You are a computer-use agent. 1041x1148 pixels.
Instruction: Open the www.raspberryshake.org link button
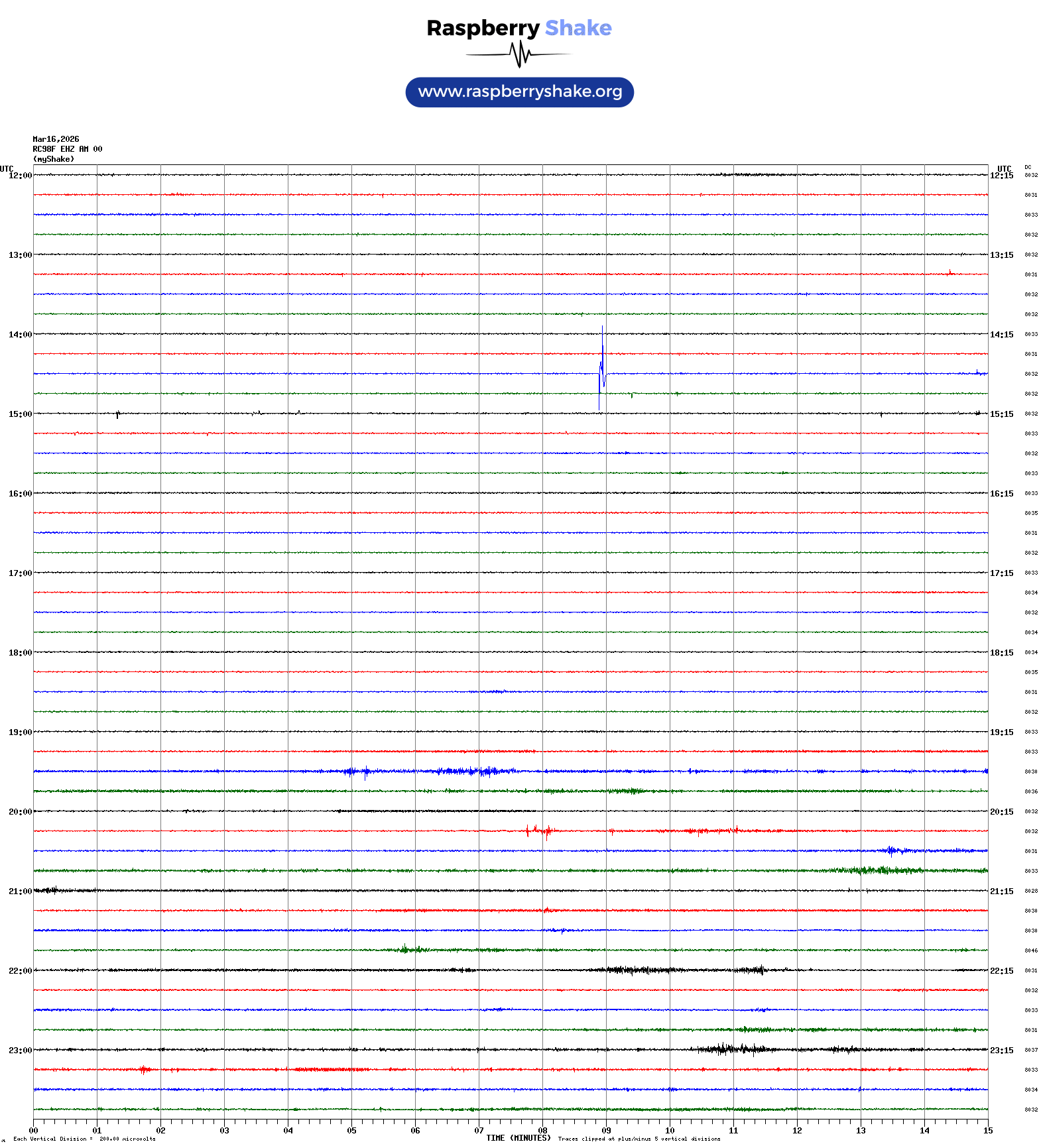point(519,91)
